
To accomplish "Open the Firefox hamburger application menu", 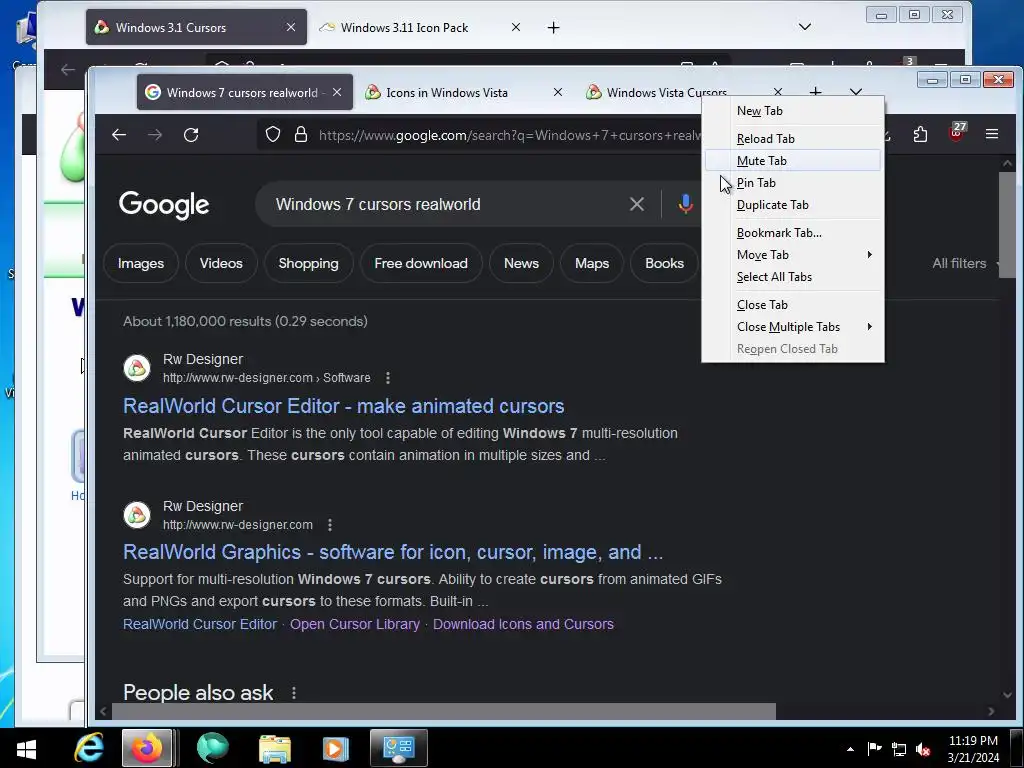I will point(991,134).
